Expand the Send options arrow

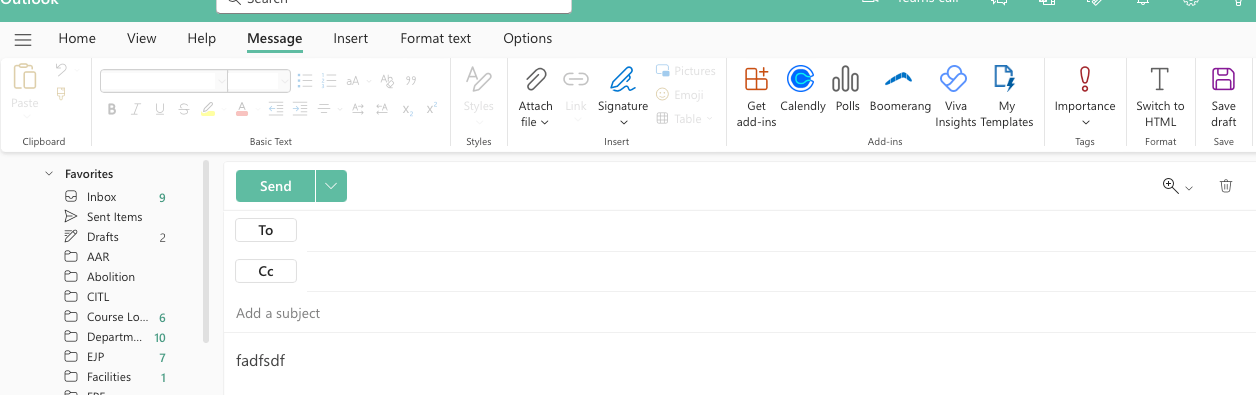tap(331, 186)
